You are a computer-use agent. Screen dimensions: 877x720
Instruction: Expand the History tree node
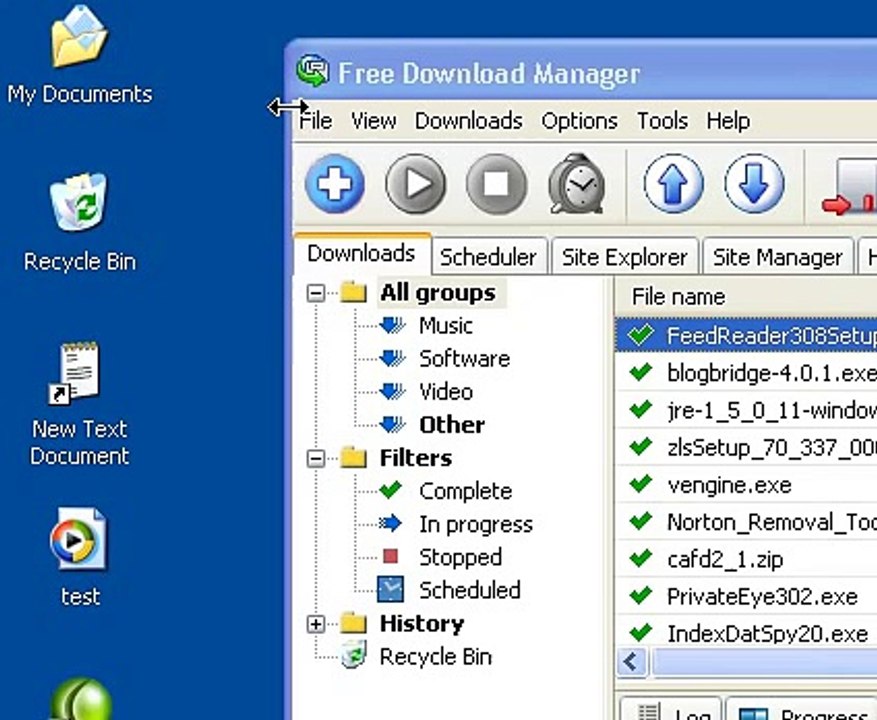[316, 624]
